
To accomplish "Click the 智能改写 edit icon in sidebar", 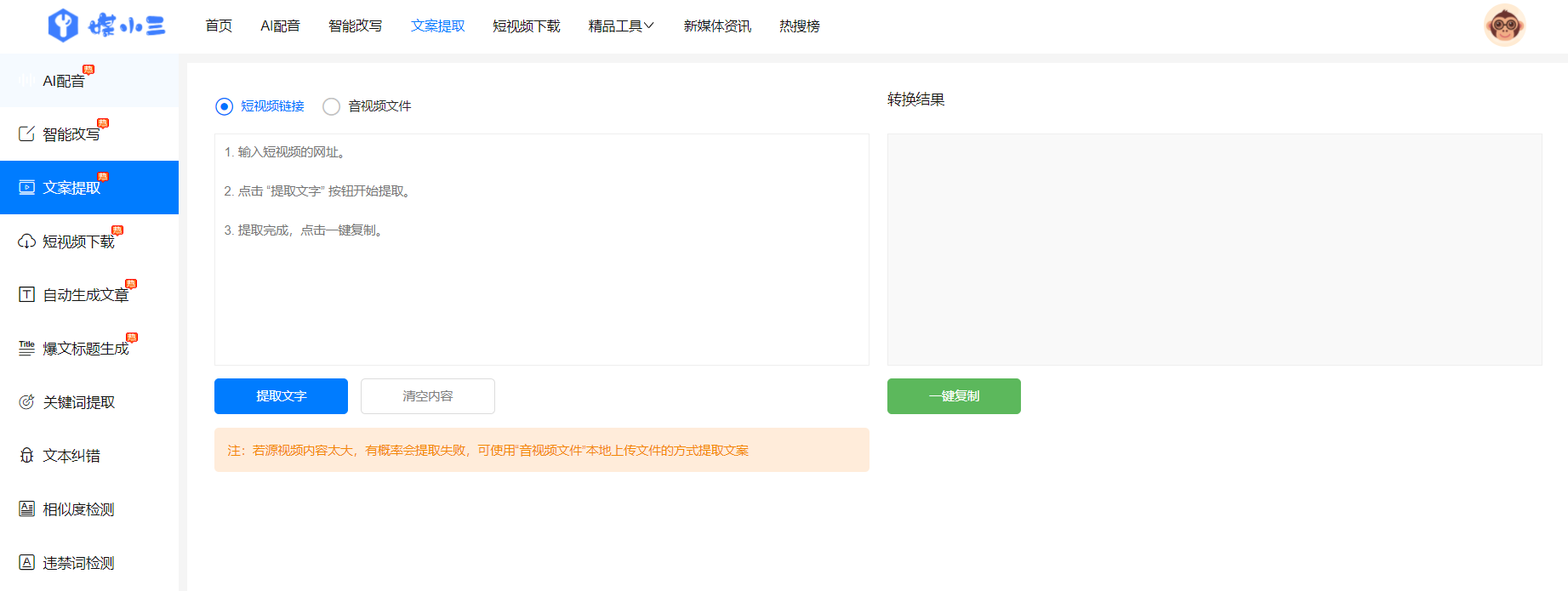I will 27,134.
